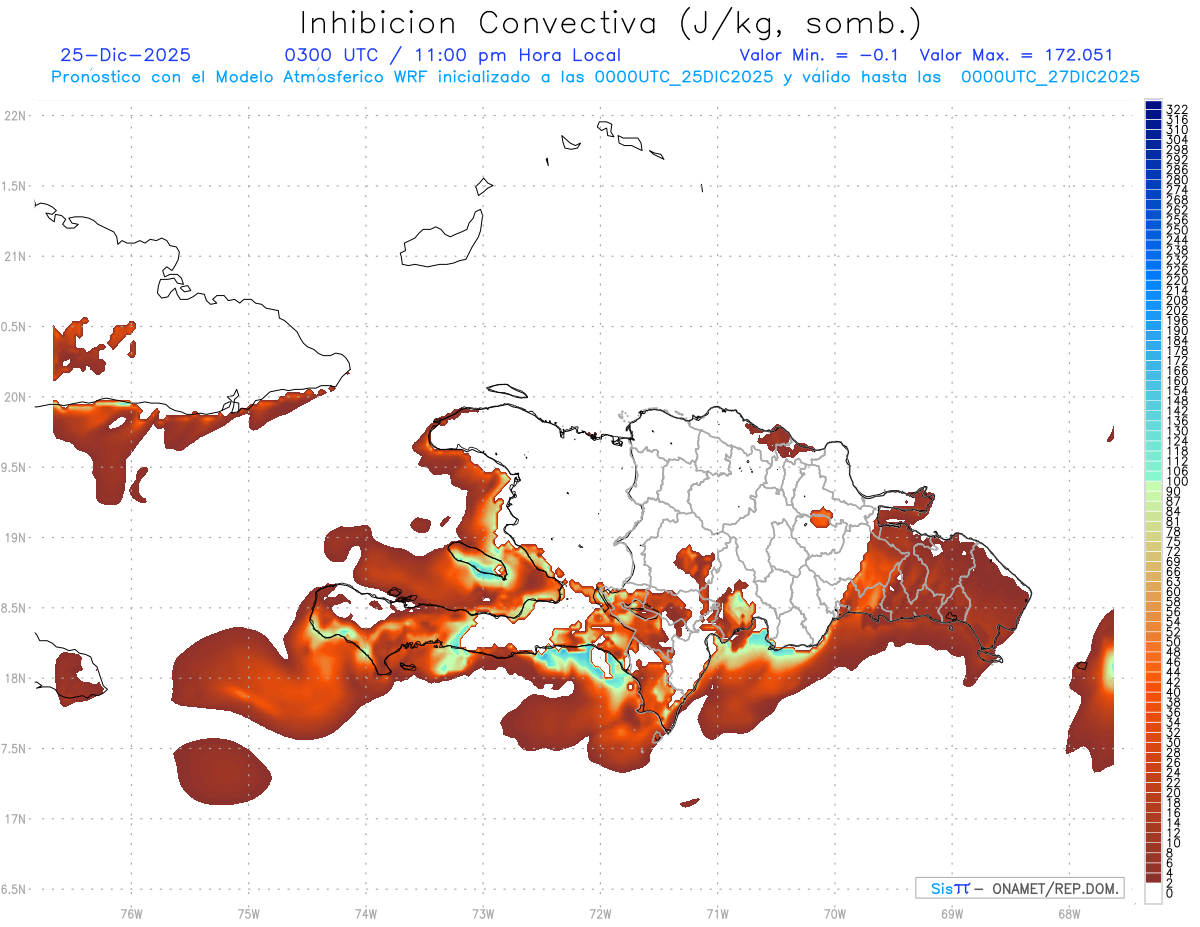Click the "22N" latitude label
The image size is (1200, 927).
pos(14,116)
